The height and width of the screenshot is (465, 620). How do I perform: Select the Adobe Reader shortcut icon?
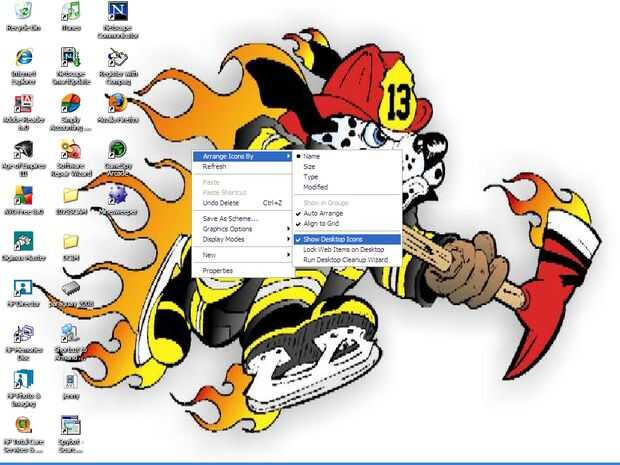click(23, 104)
